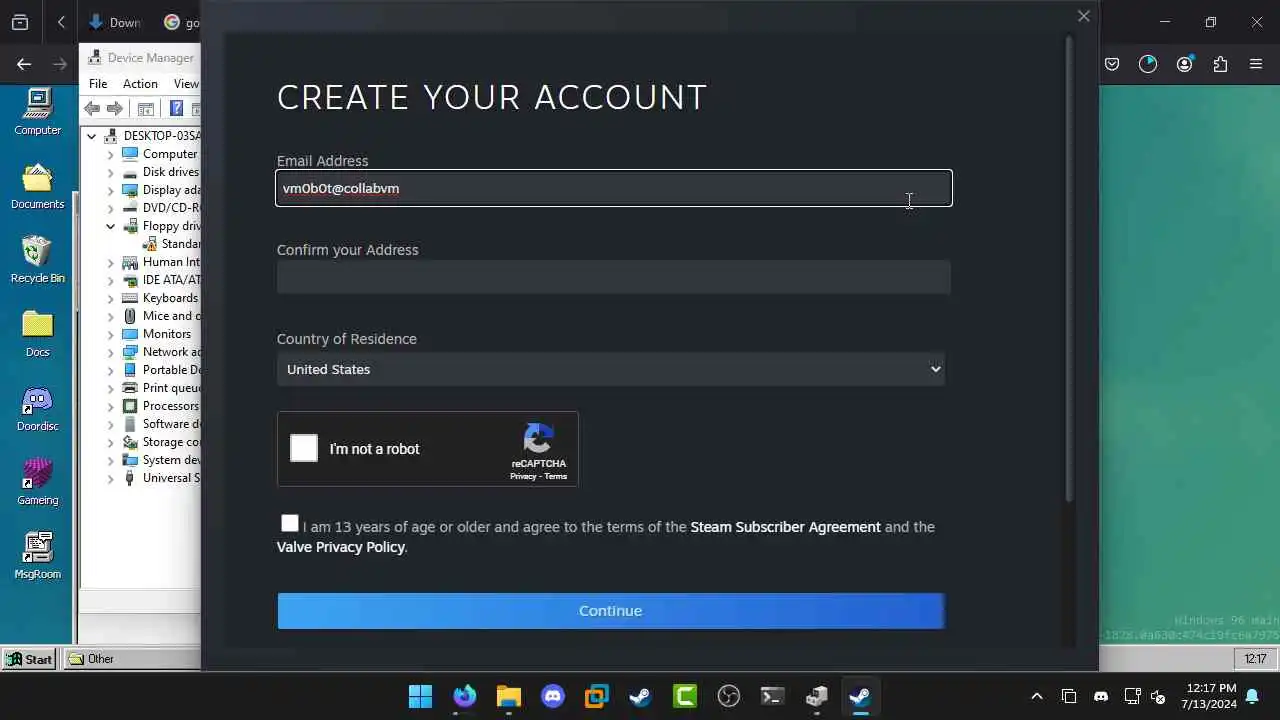1280x720 pixels.
Task: Open Documents folder desktop icon
Action: (x=38, y=186)
